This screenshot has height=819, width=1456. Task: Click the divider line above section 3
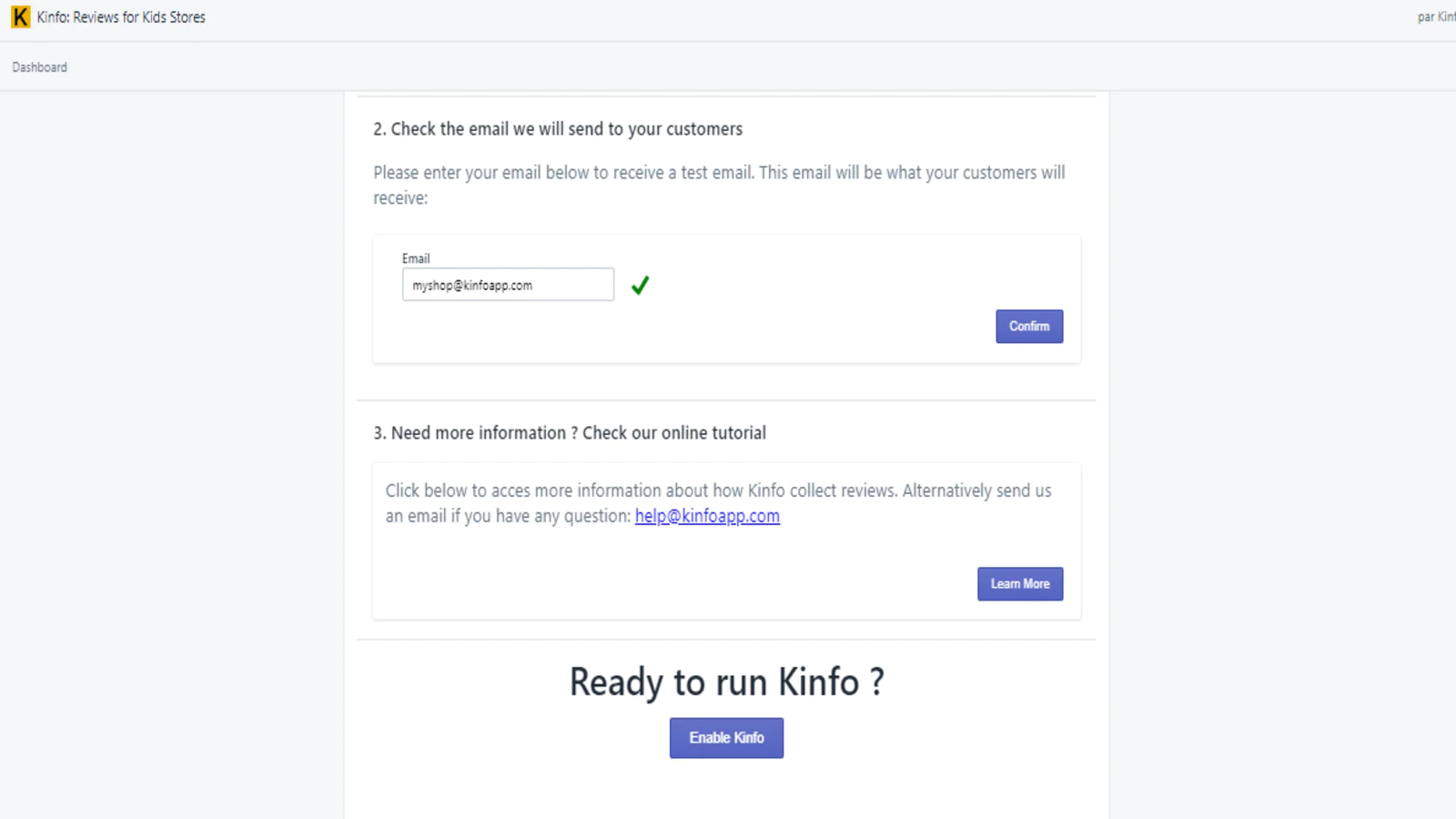click(726, 400)
